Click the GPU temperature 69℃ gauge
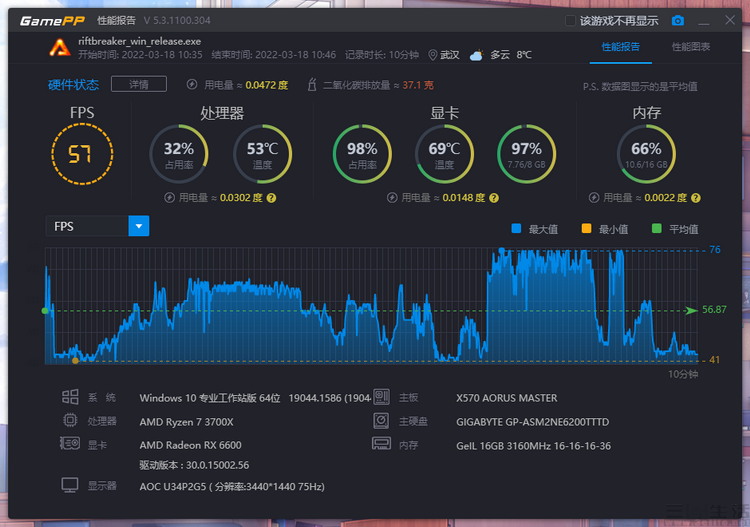The width and height of the screenshot is (750, 527). pos(444,154)
